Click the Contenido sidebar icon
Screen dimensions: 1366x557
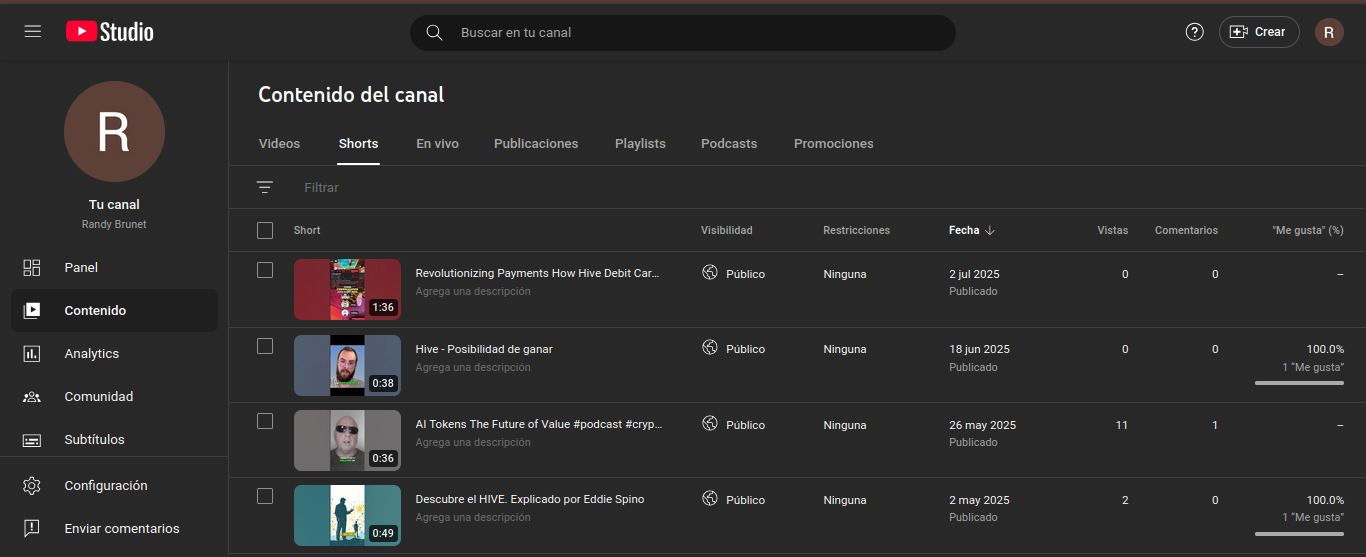[x=32, y=311]
